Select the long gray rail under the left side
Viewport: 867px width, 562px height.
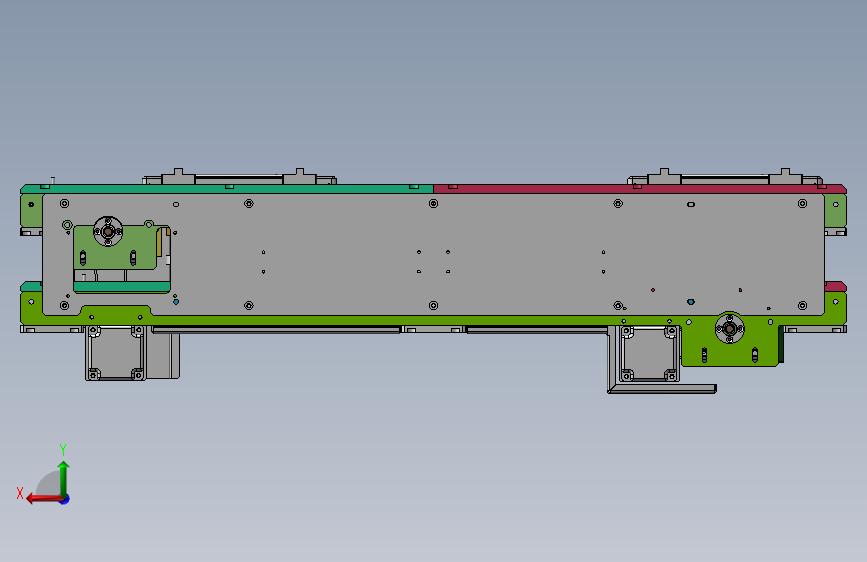point(275,330)
